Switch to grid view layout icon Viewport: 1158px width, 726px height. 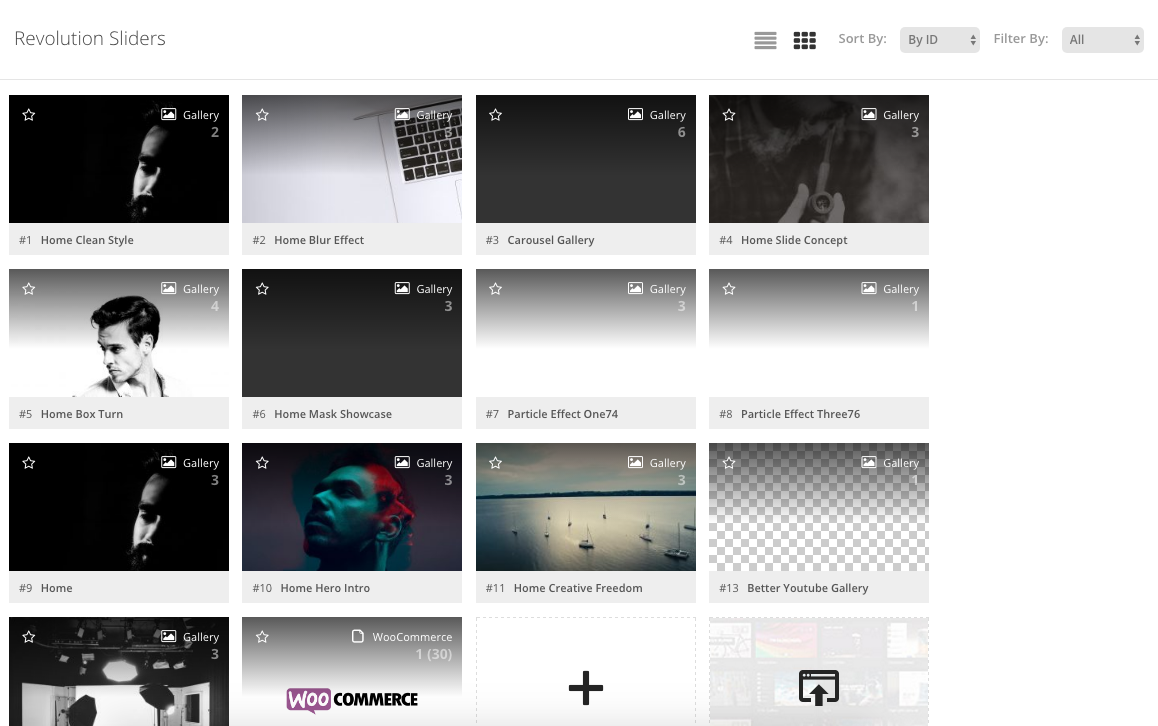tap(804, 41)
